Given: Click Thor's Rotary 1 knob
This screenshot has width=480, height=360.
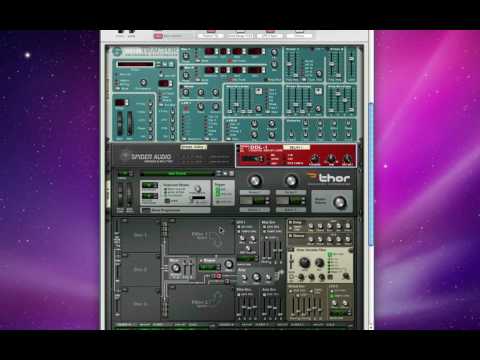Looking at the screenshot, I should point(255,181).
